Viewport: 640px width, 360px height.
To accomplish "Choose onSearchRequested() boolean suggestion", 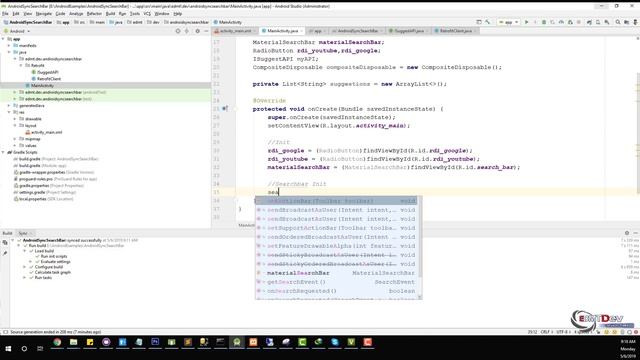I will coord(337,291).
